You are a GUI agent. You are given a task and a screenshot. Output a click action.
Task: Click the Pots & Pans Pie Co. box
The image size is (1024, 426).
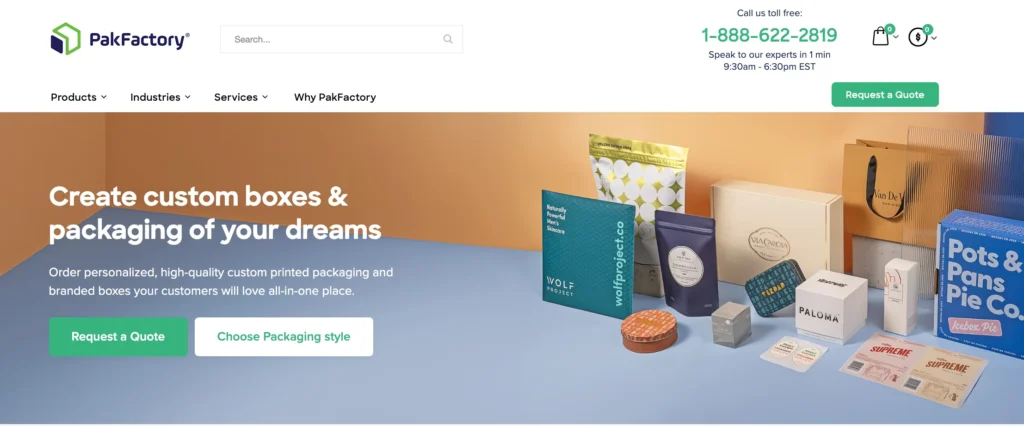[980, 284]
